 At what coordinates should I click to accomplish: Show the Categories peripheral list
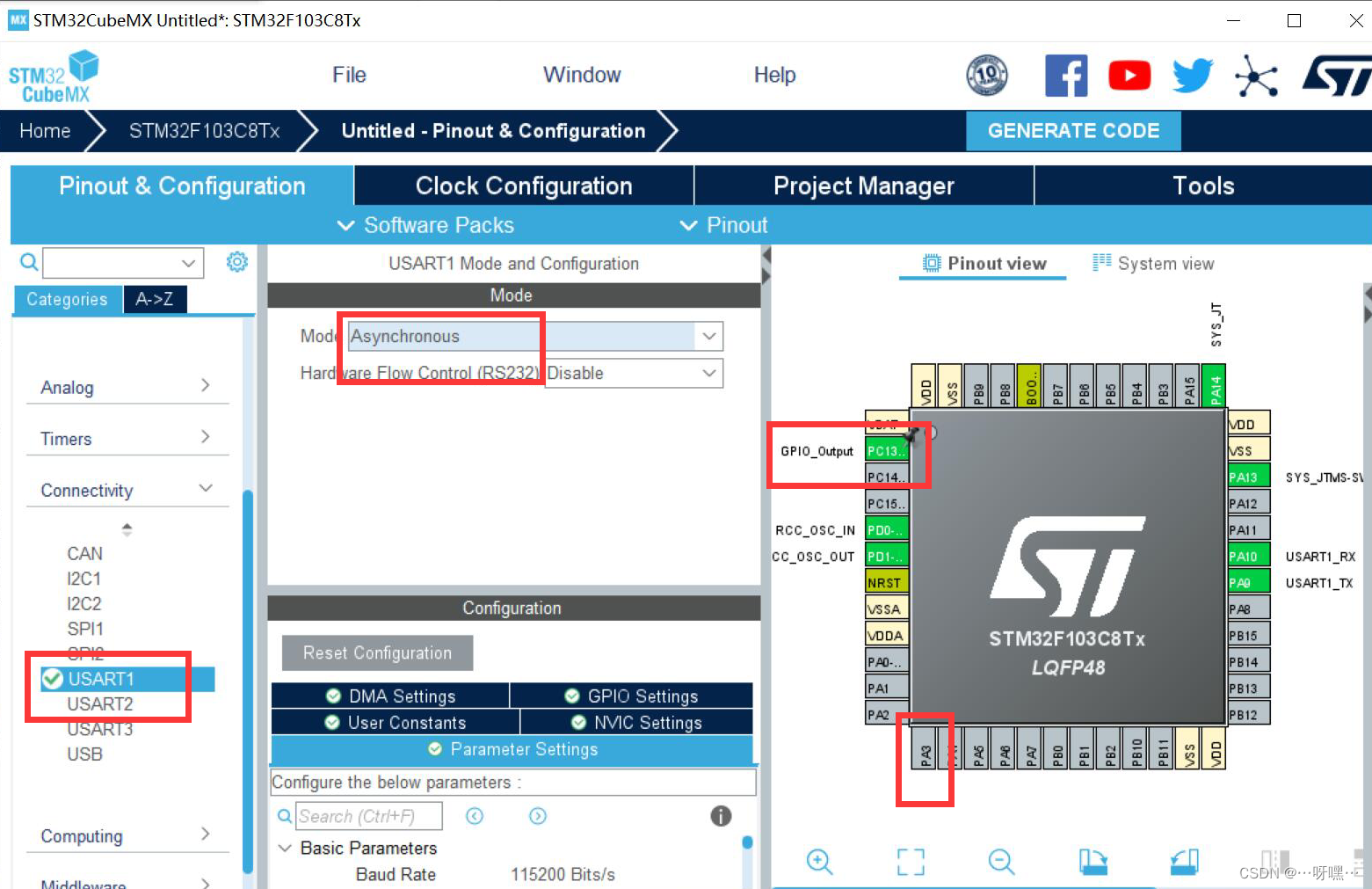pyautogui.click(x=67, y=299)
